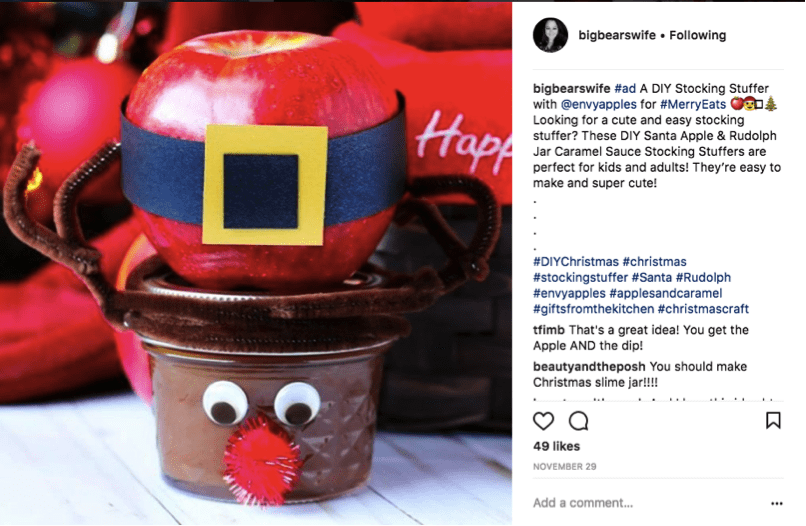
Task: Open the #Rudolph hashtag
Action: point(703,278)
